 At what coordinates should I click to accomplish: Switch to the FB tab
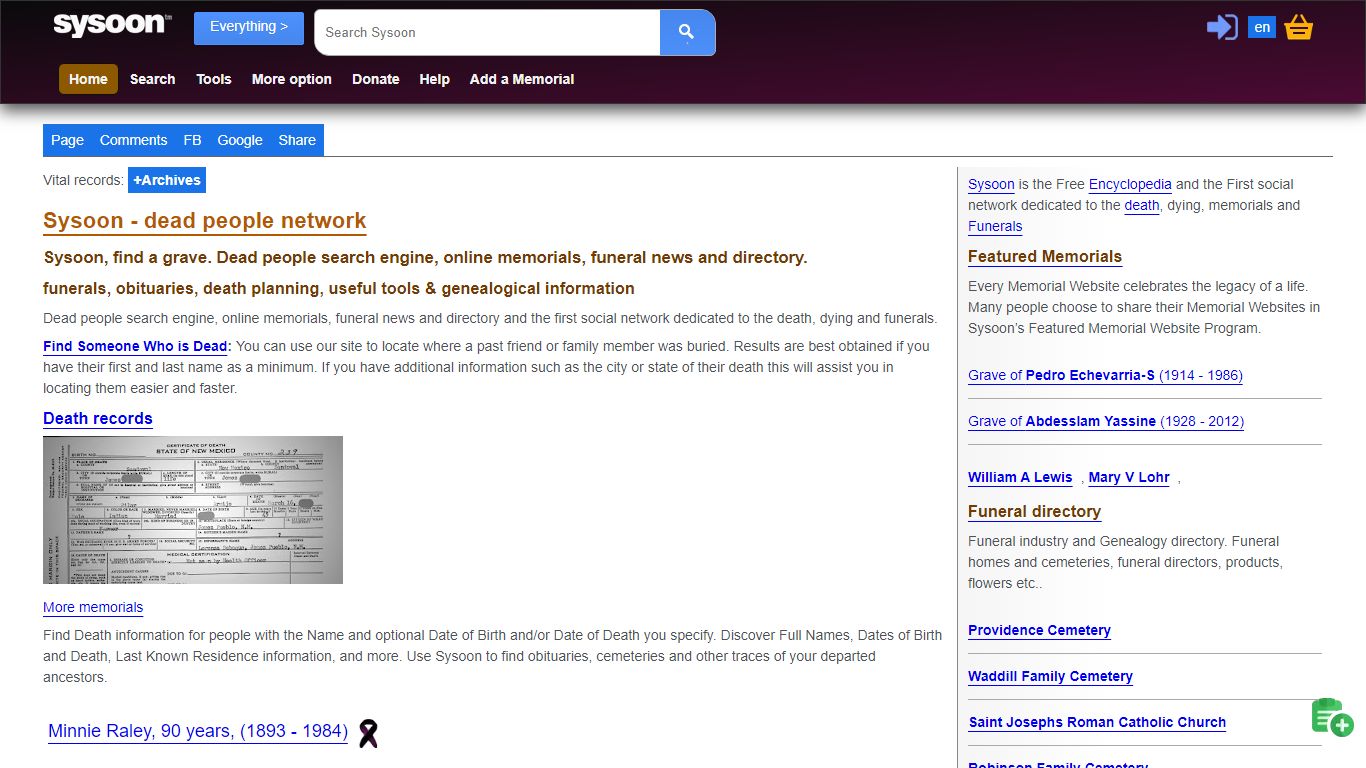(x=192, y=140)
